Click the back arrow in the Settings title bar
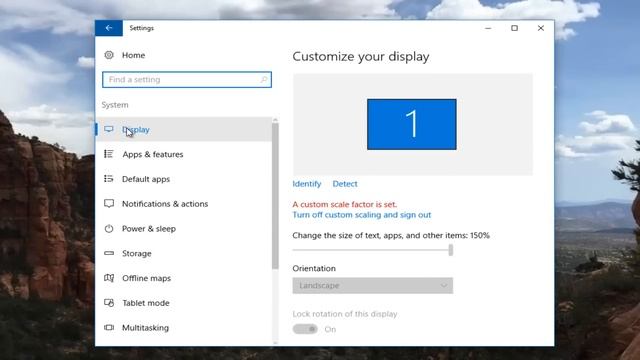Image resolution: width=640 pixels, height=360 pixels. (109, 28)
